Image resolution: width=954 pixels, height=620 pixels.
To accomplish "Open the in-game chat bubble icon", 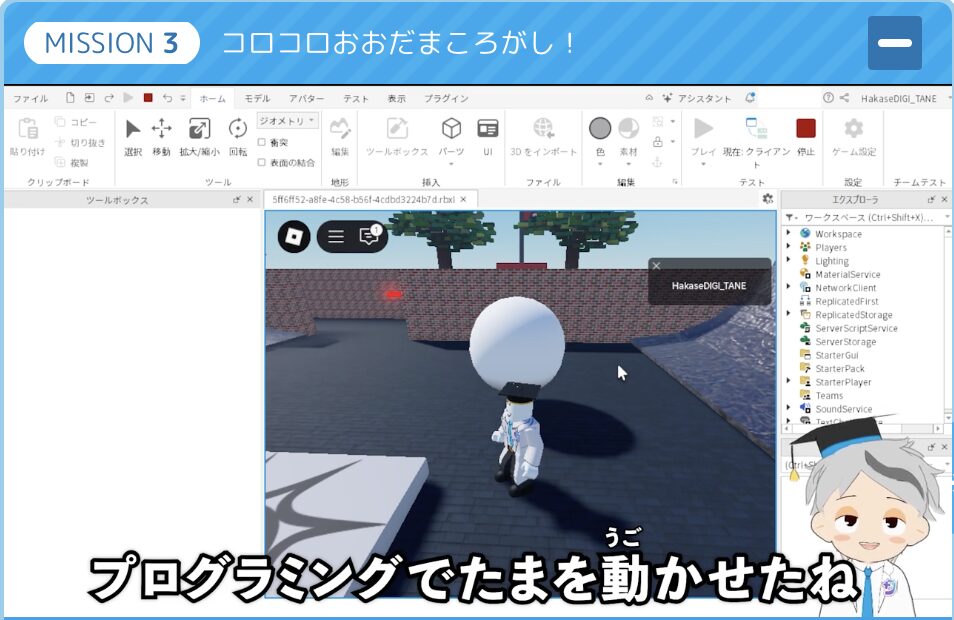I will pos(369,236).
